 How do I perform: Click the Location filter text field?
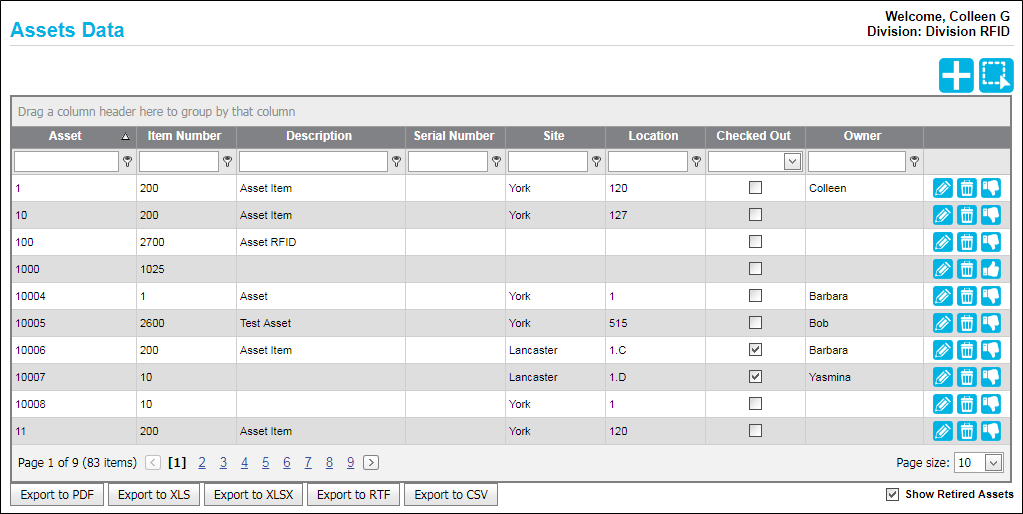(x=648, y=162)
